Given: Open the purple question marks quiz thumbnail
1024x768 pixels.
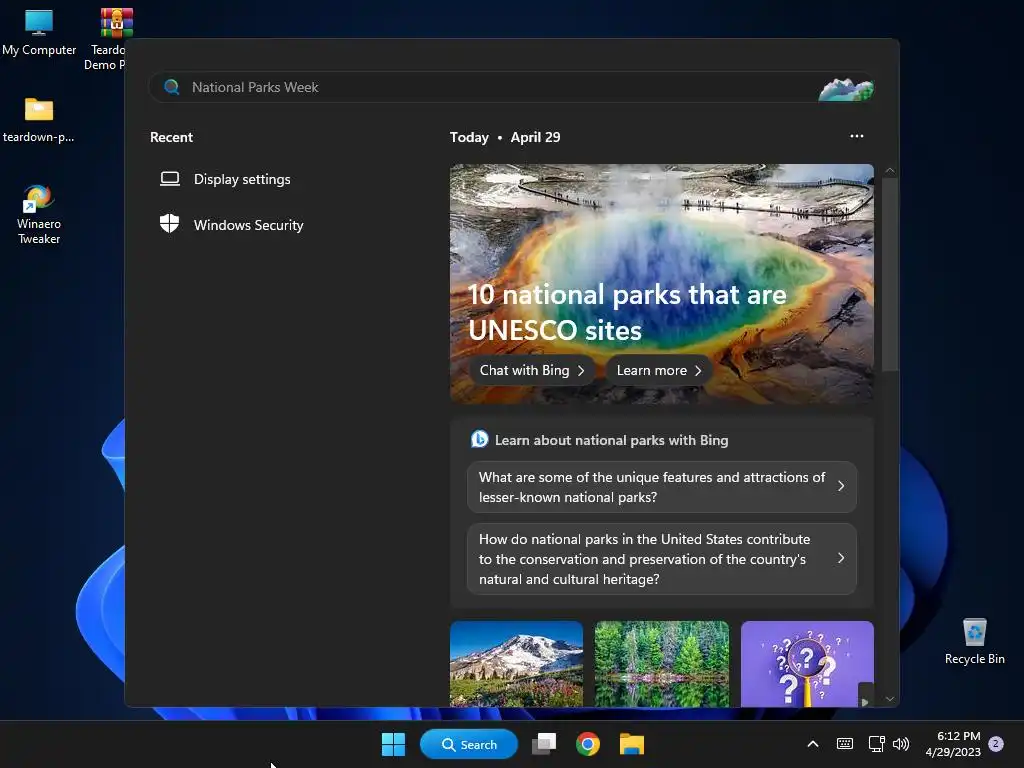Looking at the screenshot, I should (807, 664).
